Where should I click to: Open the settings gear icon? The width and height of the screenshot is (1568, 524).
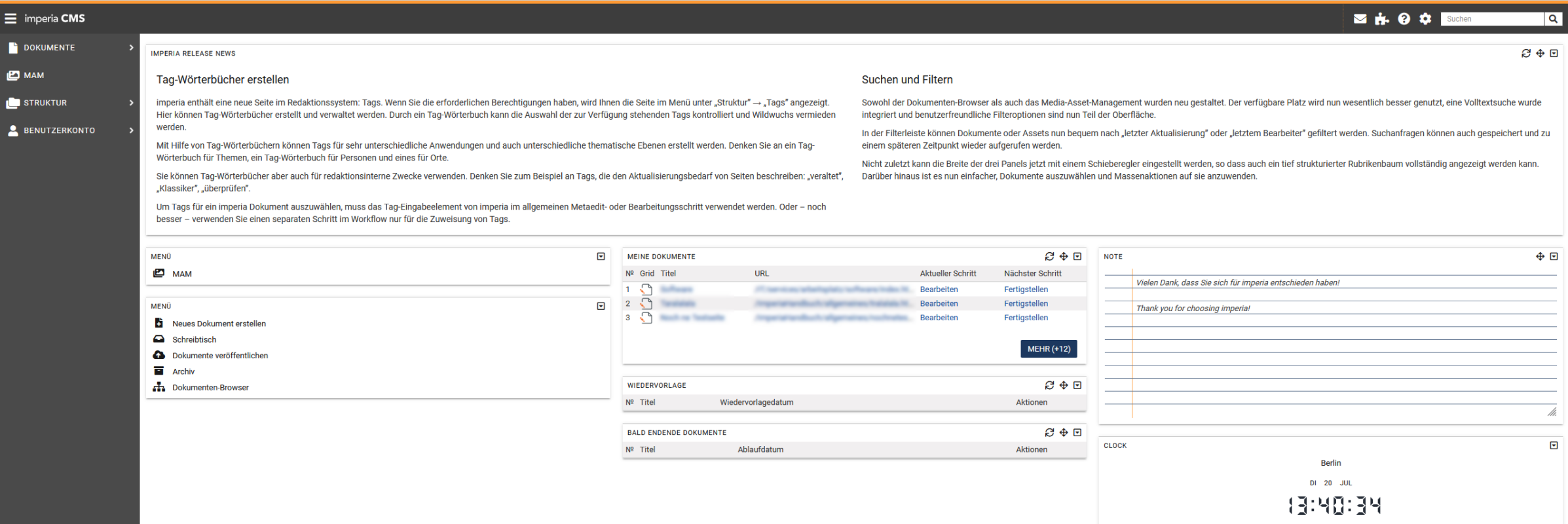tap(1425, 19)
